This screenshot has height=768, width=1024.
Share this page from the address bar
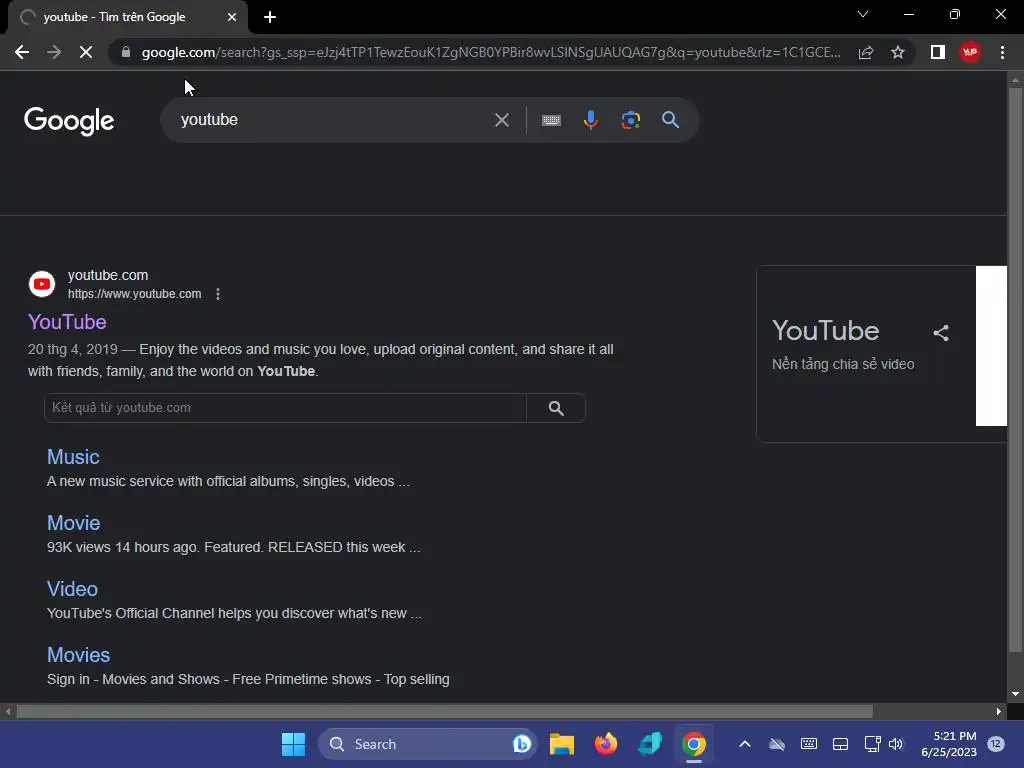[x=866, y=52]
